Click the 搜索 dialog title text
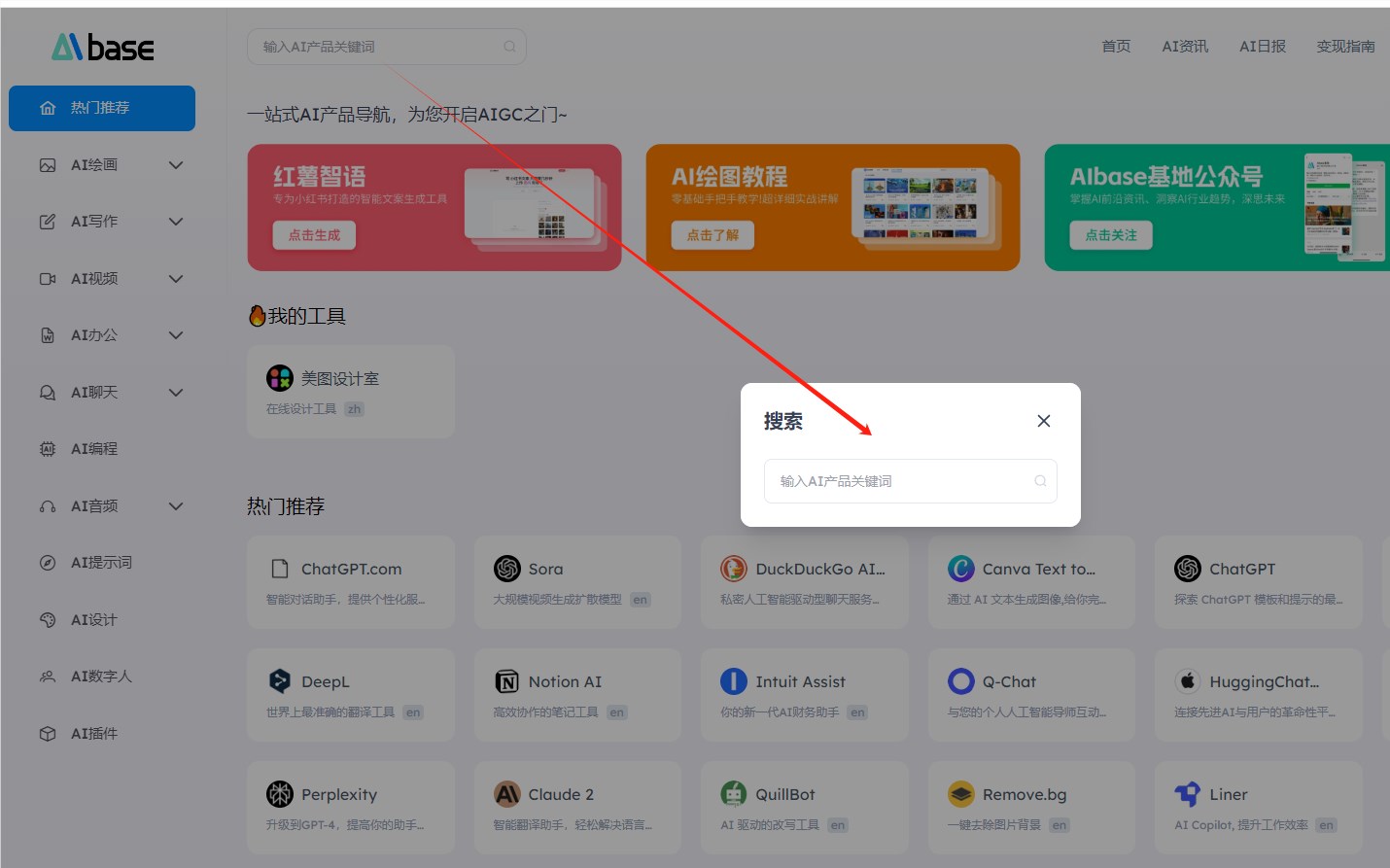This screenshot has width=1390, height=868. (783, 421)
